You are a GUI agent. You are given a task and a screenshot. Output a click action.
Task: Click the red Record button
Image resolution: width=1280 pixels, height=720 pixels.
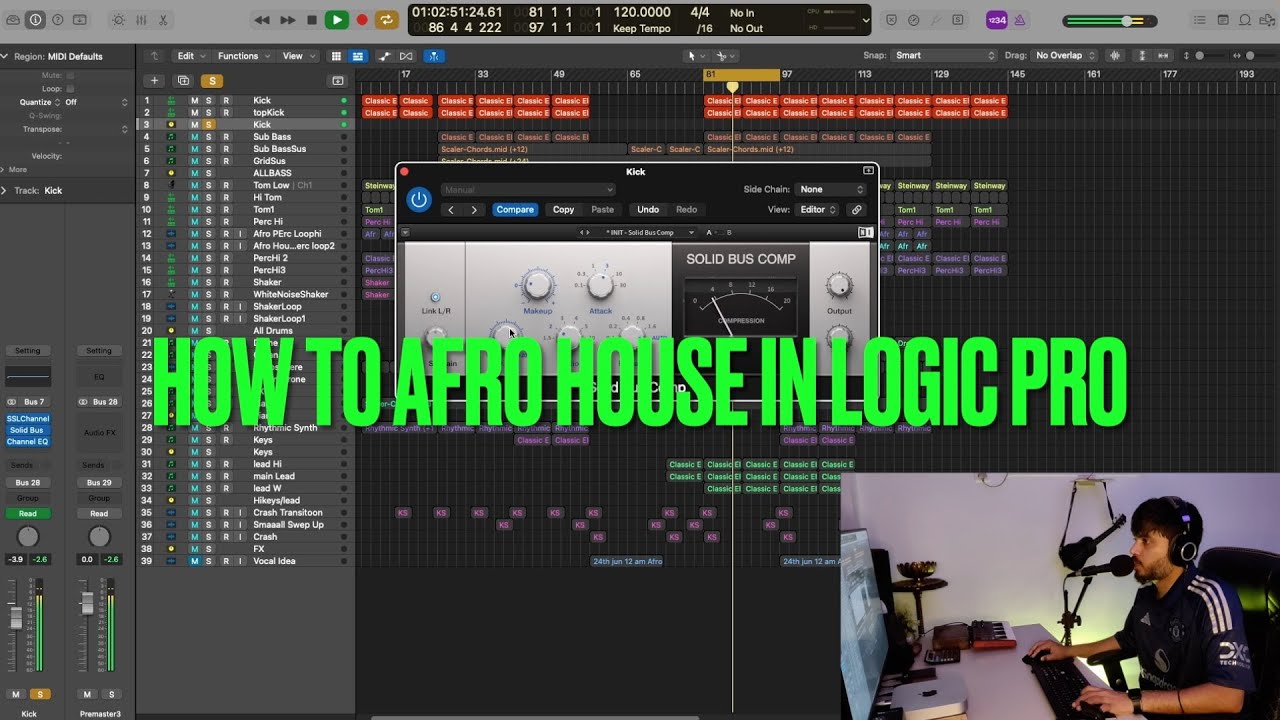362,20
